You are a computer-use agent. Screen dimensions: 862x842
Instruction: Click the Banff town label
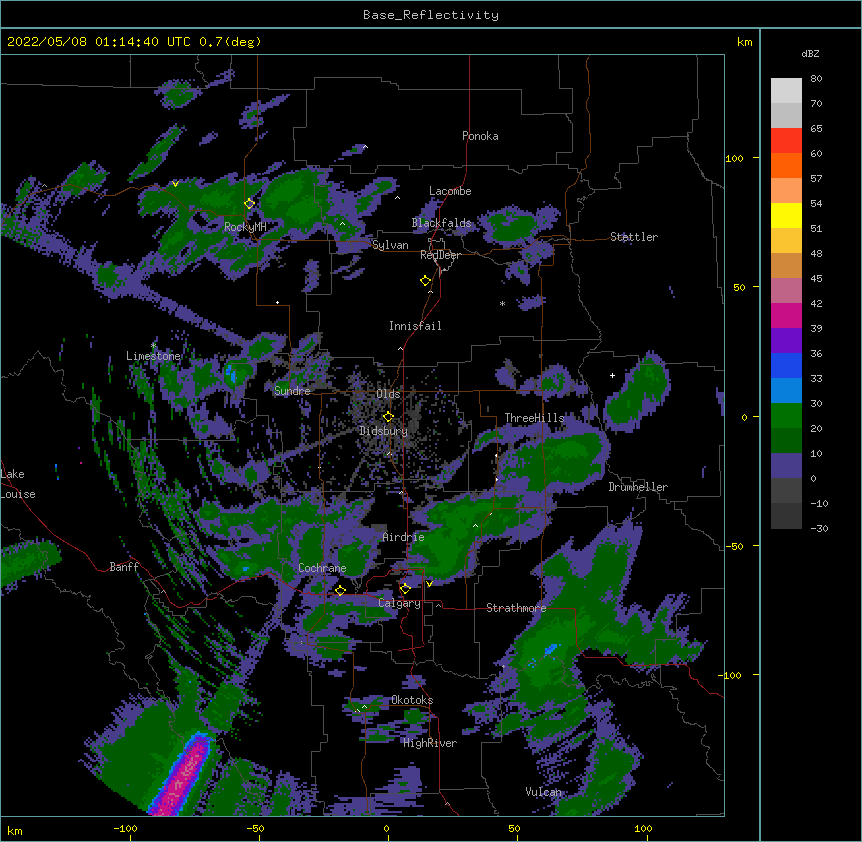124,567
